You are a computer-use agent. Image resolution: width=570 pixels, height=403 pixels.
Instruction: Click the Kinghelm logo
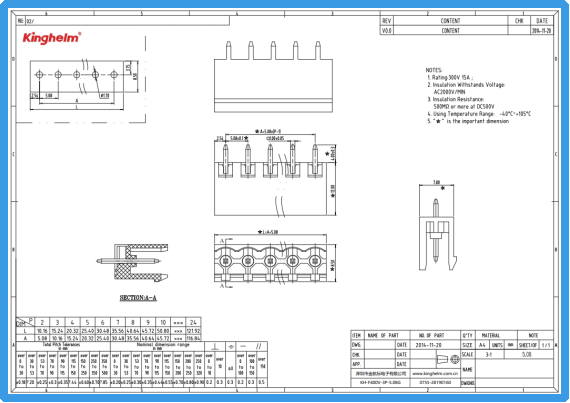pyautogui.click(x=52, y=38)
